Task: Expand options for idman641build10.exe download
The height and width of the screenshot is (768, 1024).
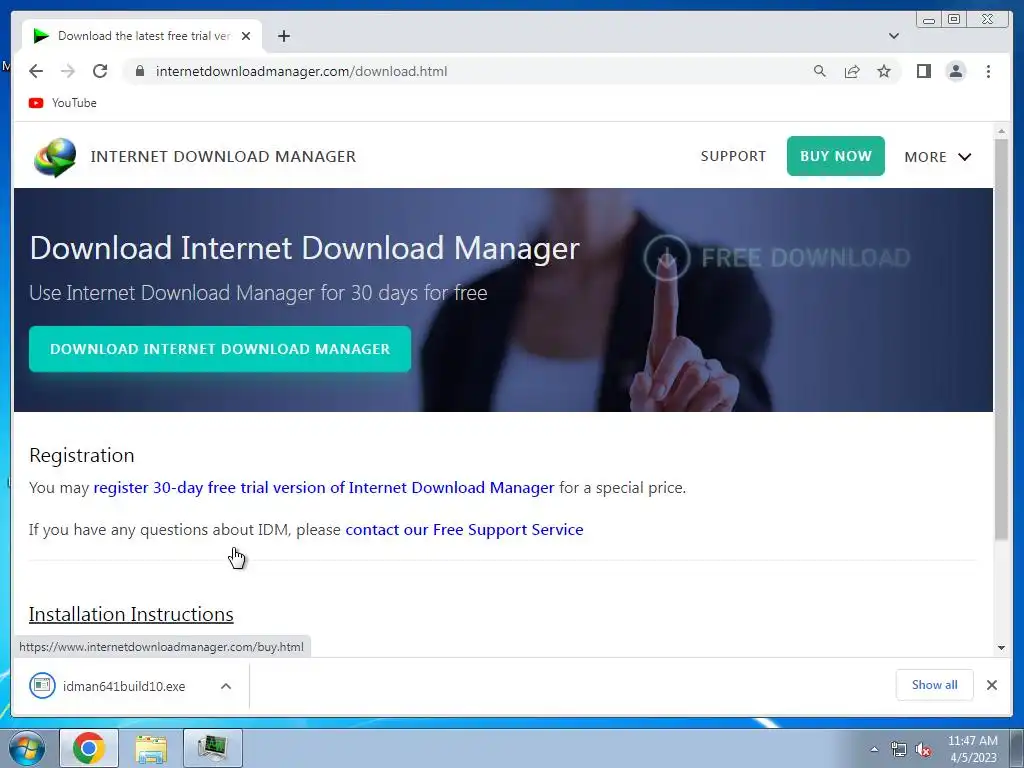Action: tap(226, 686)
